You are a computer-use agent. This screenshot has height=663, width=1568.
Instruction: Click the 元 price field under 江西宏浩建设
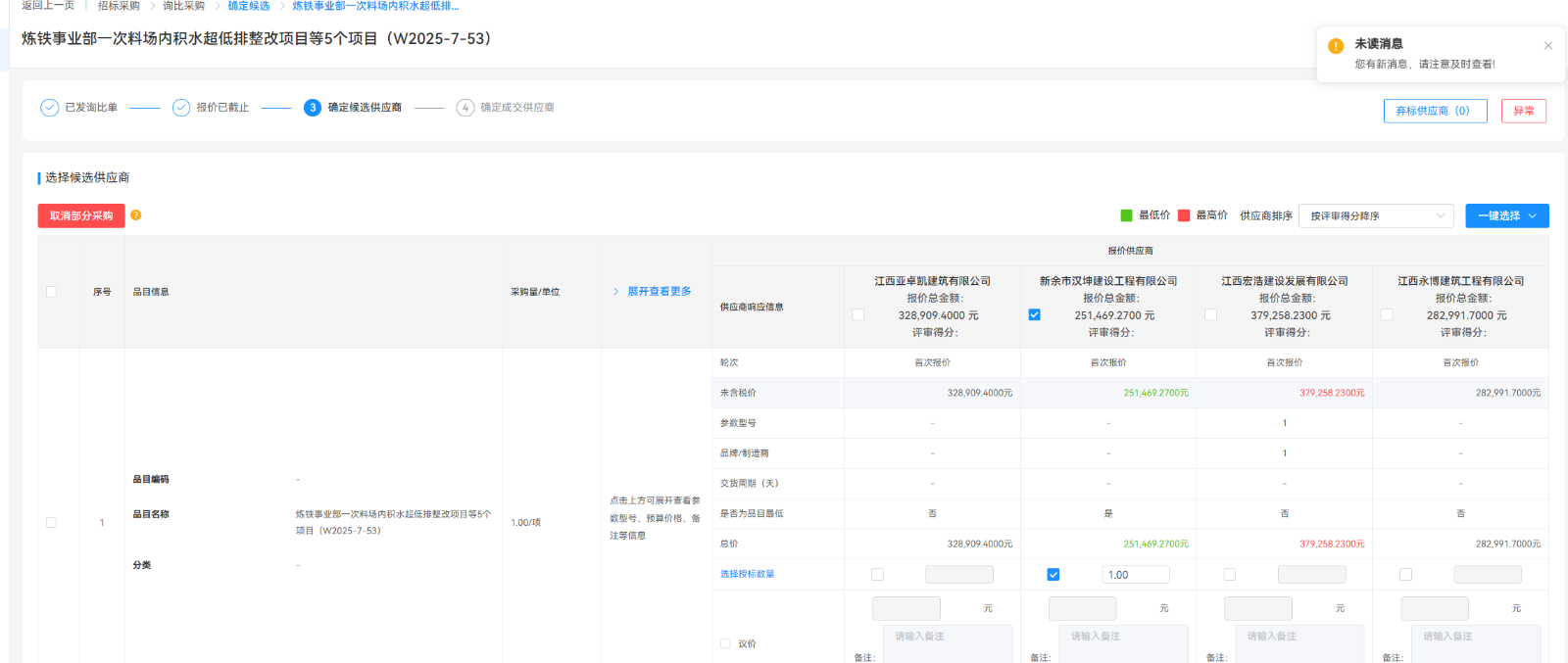click(x=1258, y=608)
